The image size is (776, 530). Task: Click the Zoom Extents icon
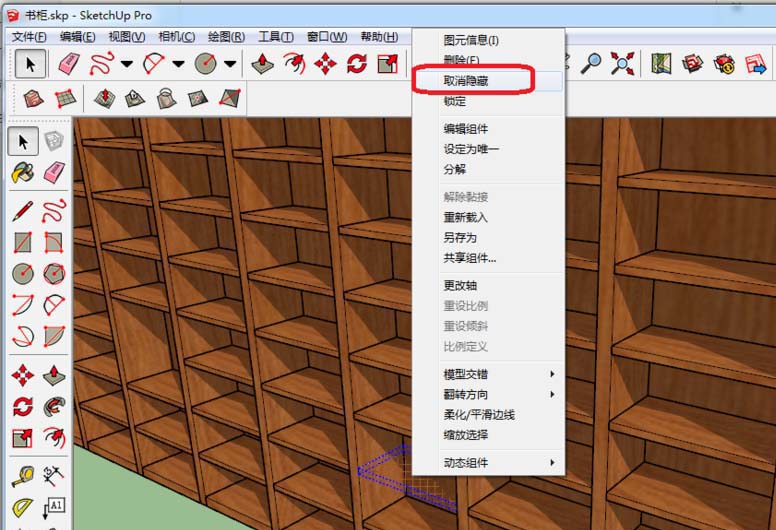(x=622, y=64)
